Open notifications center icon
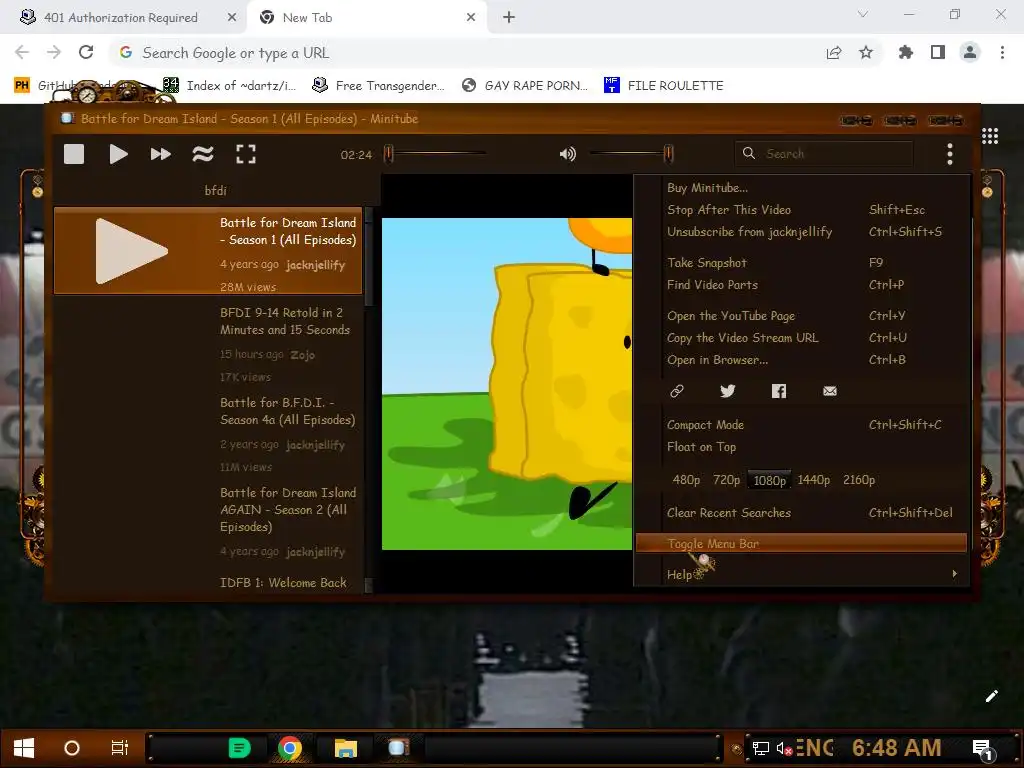 [x=984, y=749]
